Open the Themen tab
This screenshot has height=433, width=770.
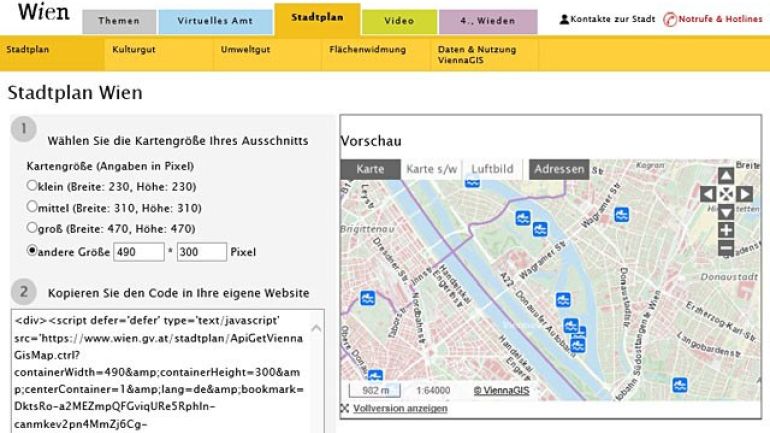(x=119, y=21)
